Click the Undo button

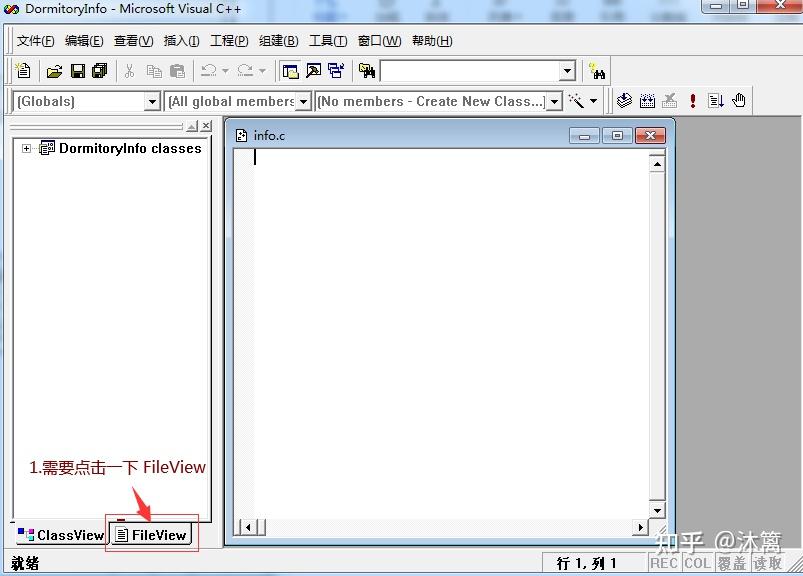click(x=210, y=70)
